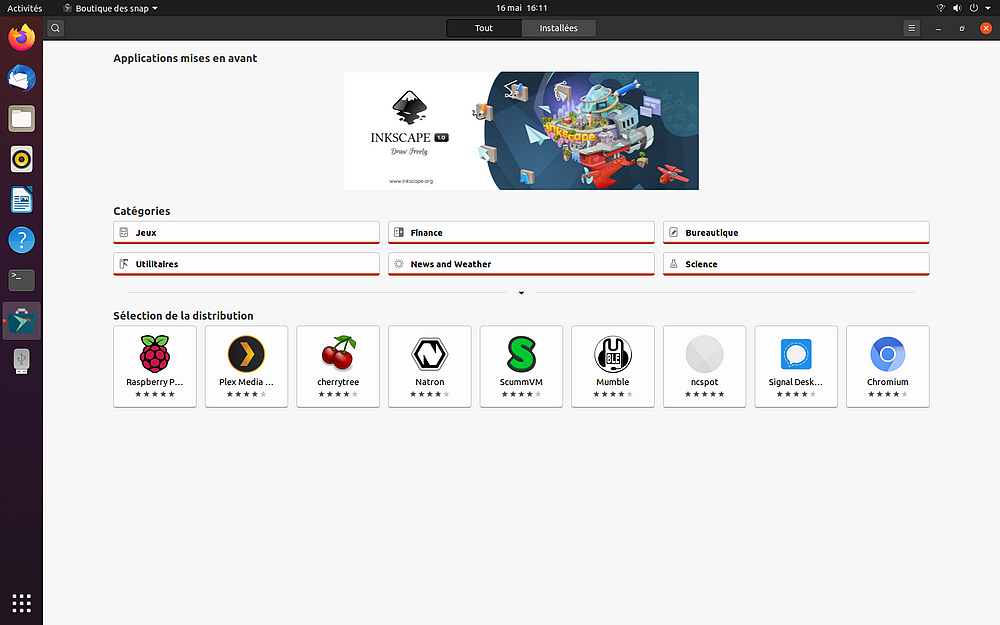Click the volume icon in top bar
This screenshot has height=625, width=1000.
(x=957, y=8)
